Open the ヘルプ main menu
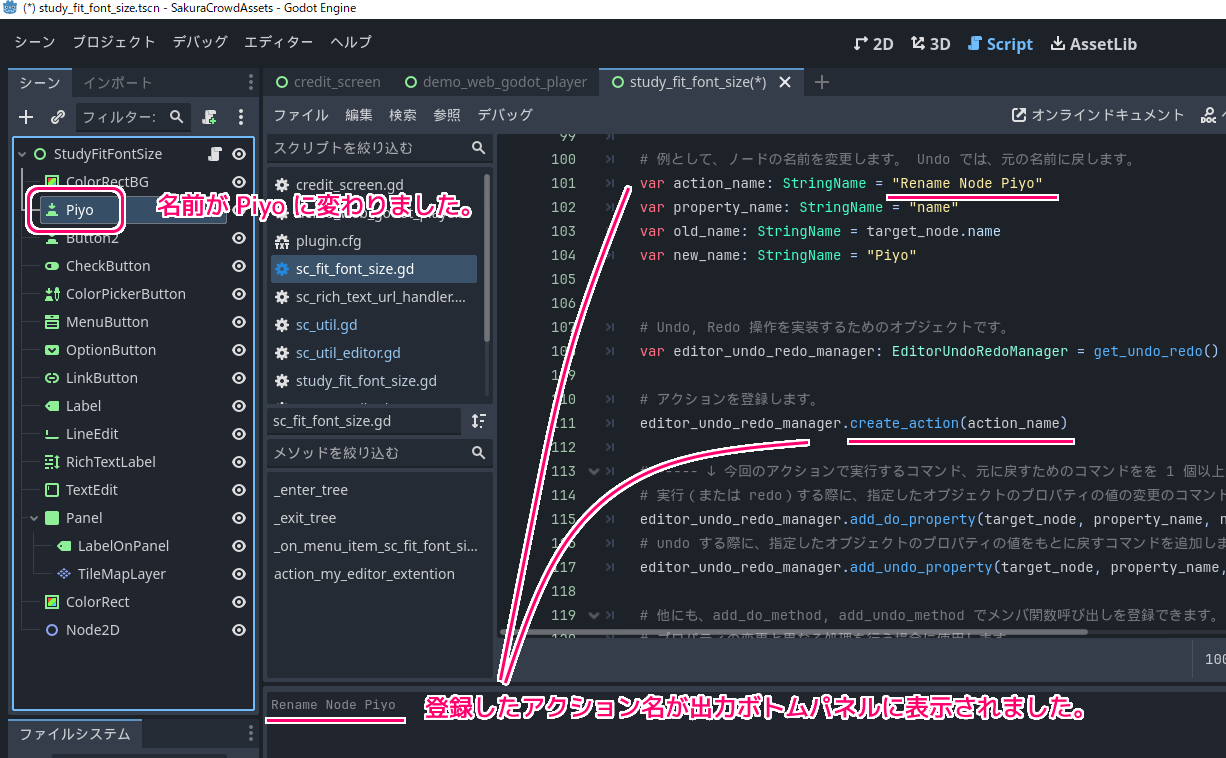 coord(351,42)
